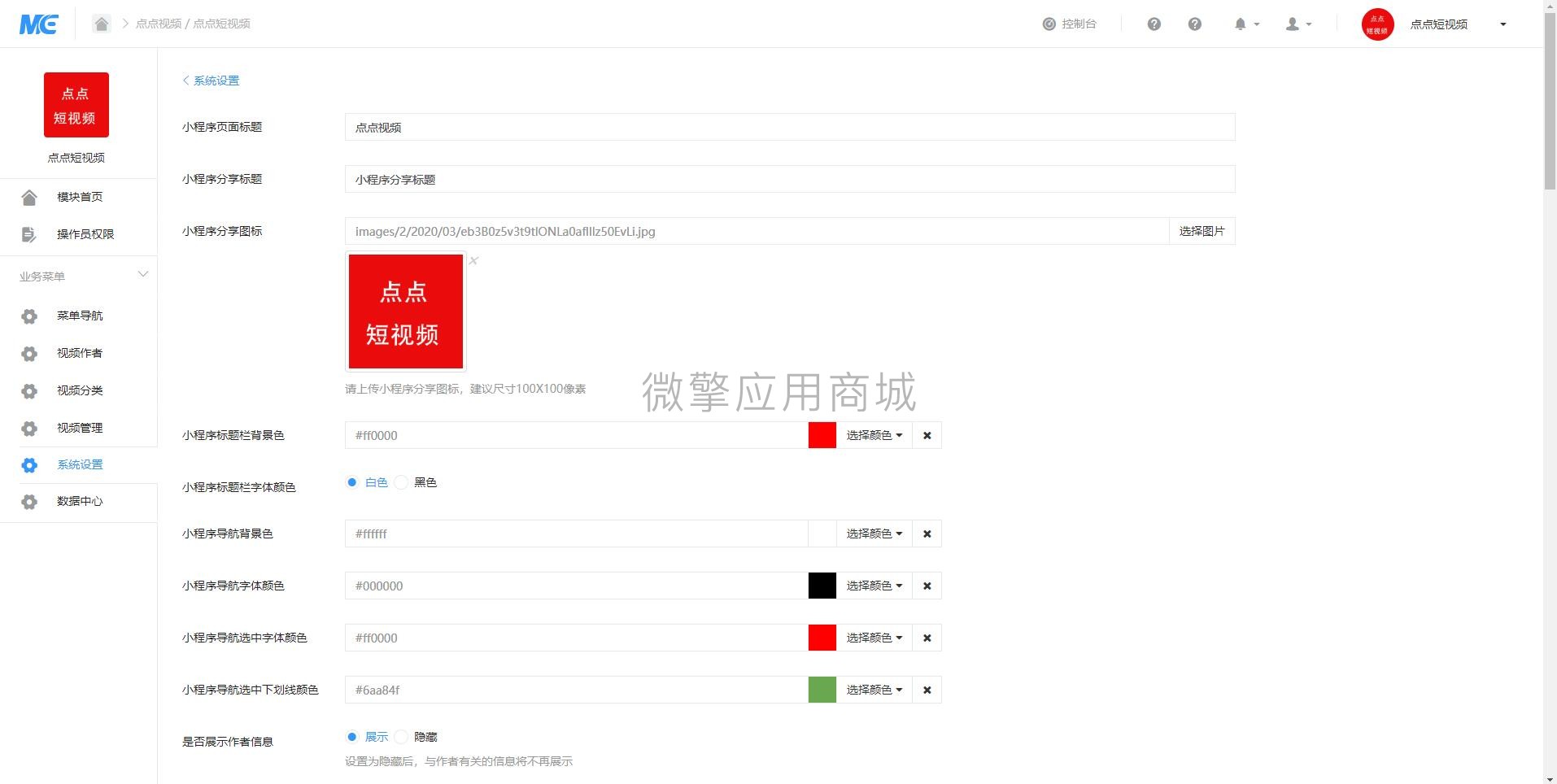Click the black swatch for 导航字体颜色
The width and height of the screenshot is (1557, 784).
click(x=822, y=586)
